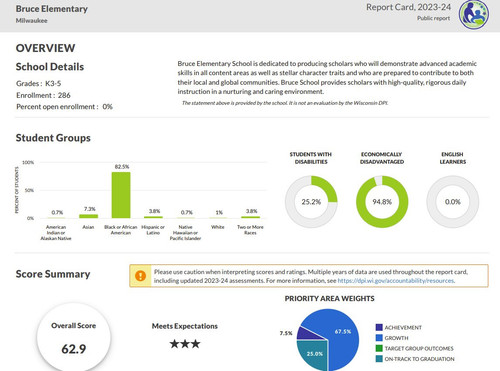Click the Black or African American bar
Screen dimensions: 500x371
[121, 195]
